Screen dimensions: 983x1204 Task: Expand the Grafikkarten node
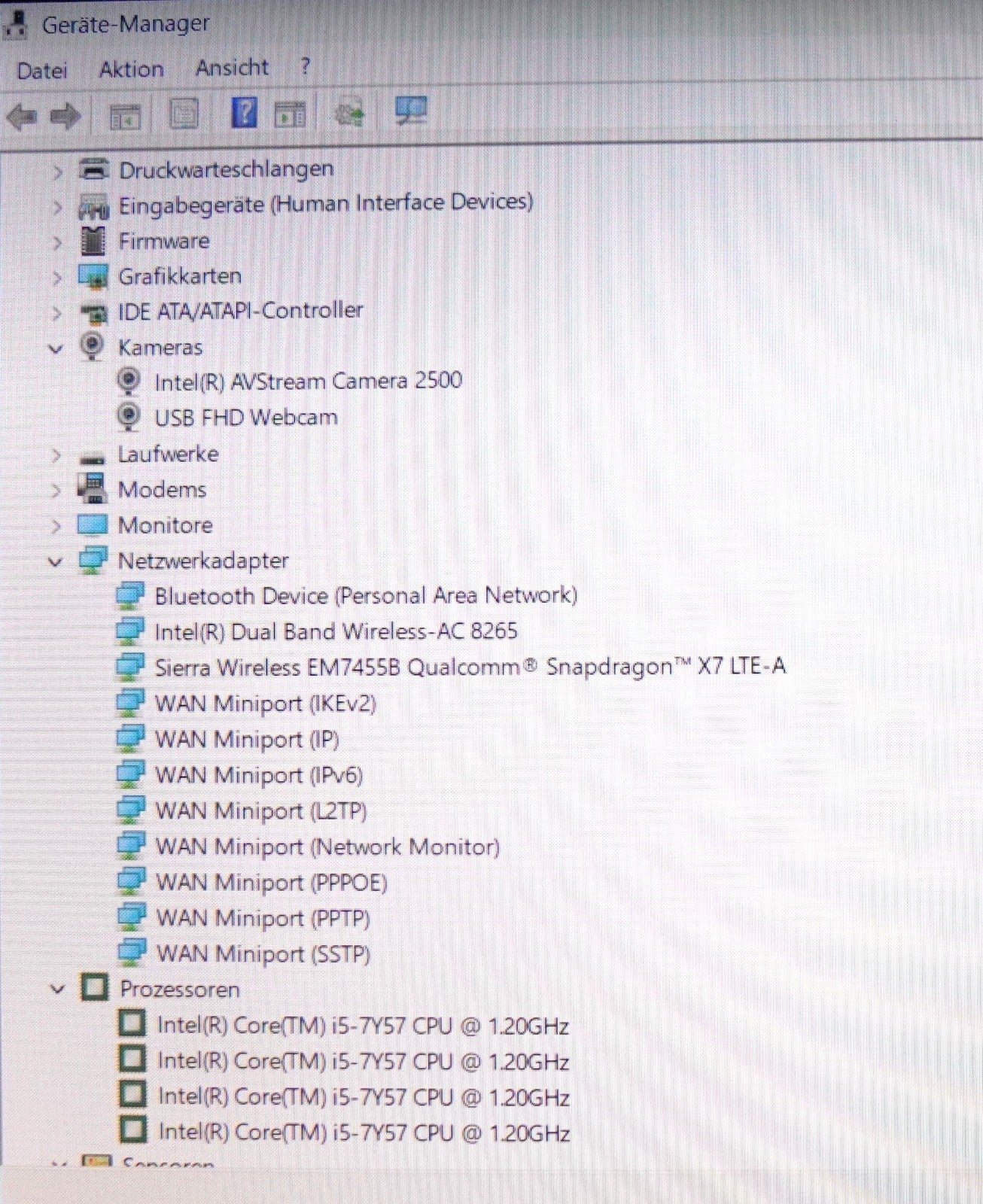tap(57, 278)
